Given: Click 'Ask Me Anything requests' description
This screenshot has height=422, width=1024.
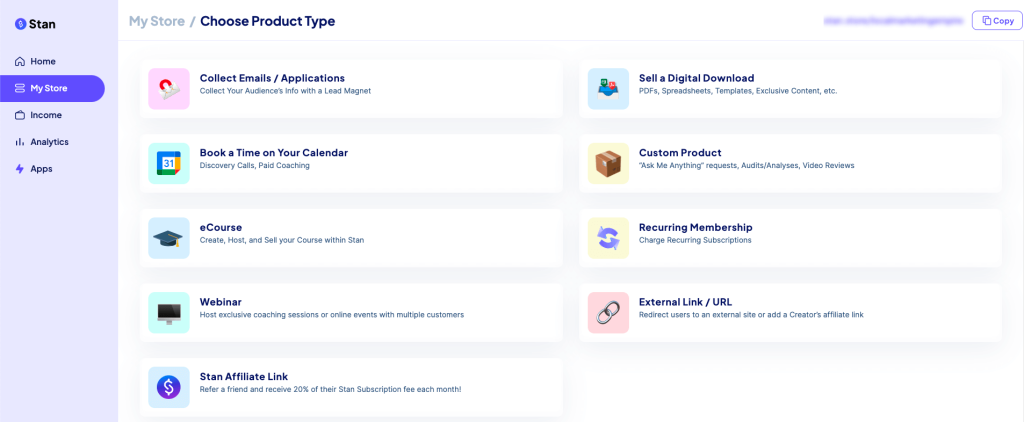Looking at the screenshot, I should (x=746, y=165).
